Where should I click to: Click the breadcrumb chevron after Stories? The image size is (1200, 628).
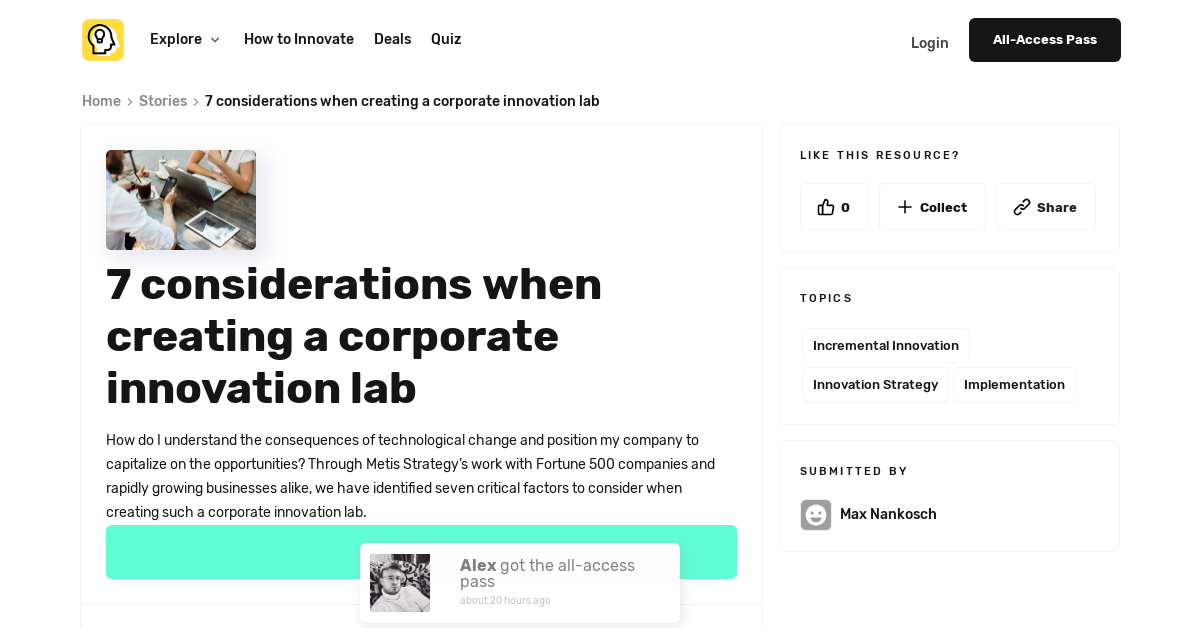196,101
